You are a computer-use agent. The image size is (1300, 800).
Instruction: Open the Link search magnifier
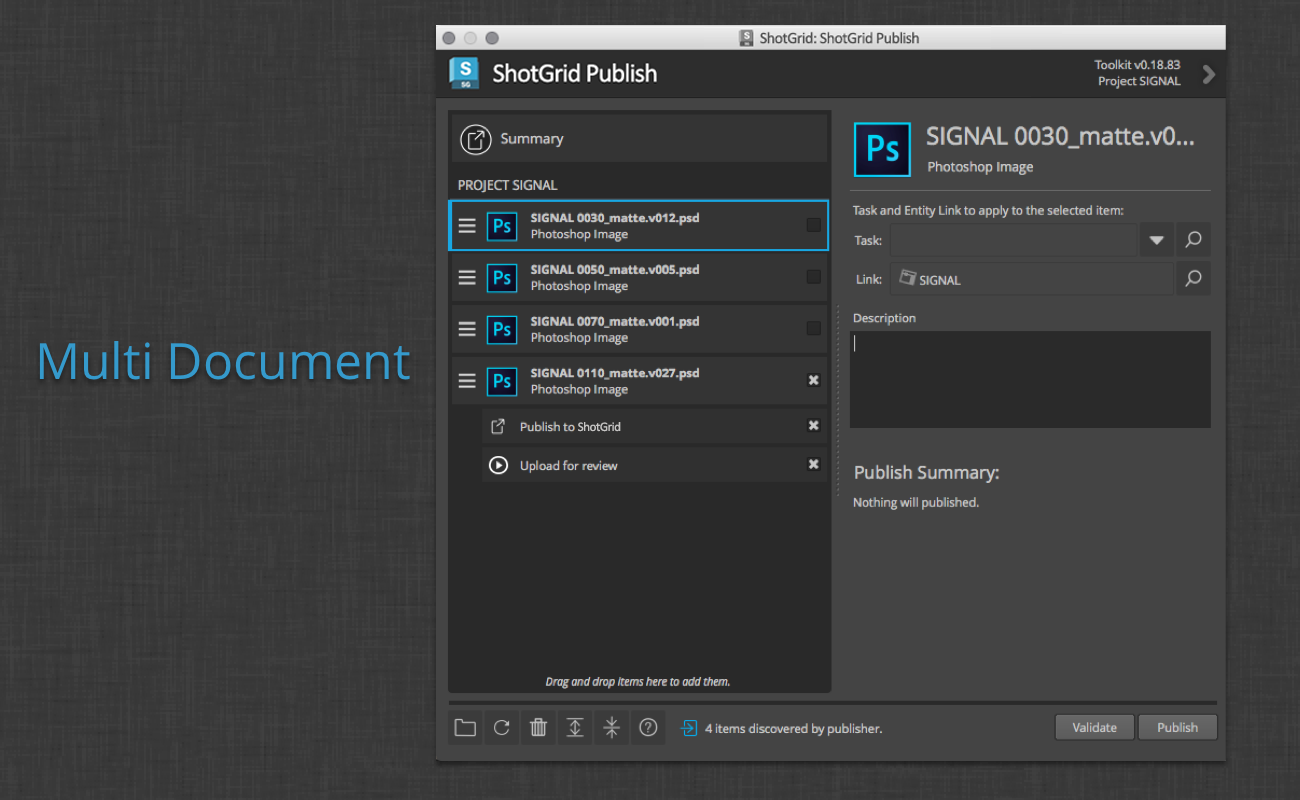coord(1193,279)
